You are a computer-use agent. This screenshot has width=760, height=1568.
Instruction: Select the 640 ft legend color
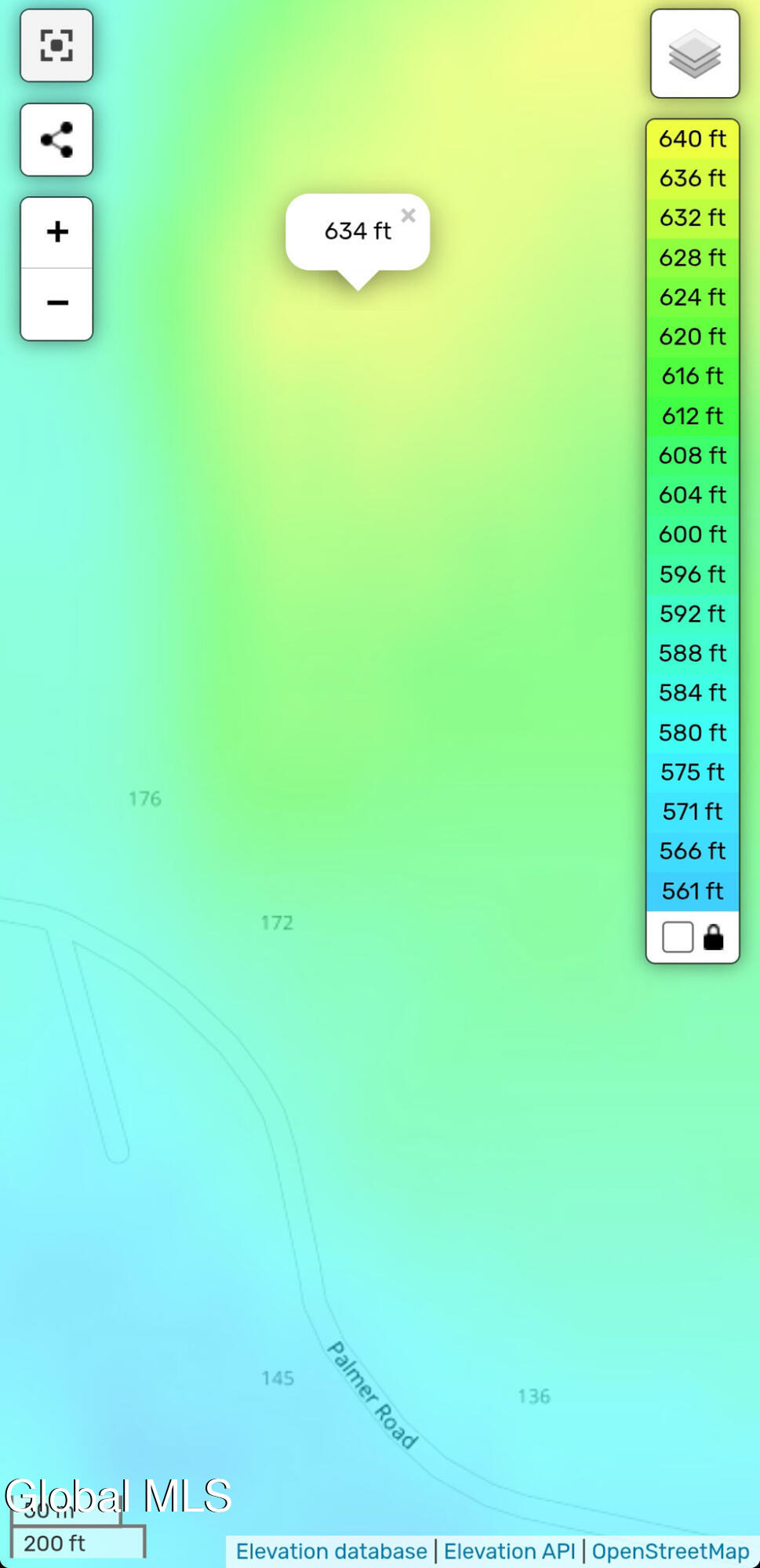tap(693, 140)
